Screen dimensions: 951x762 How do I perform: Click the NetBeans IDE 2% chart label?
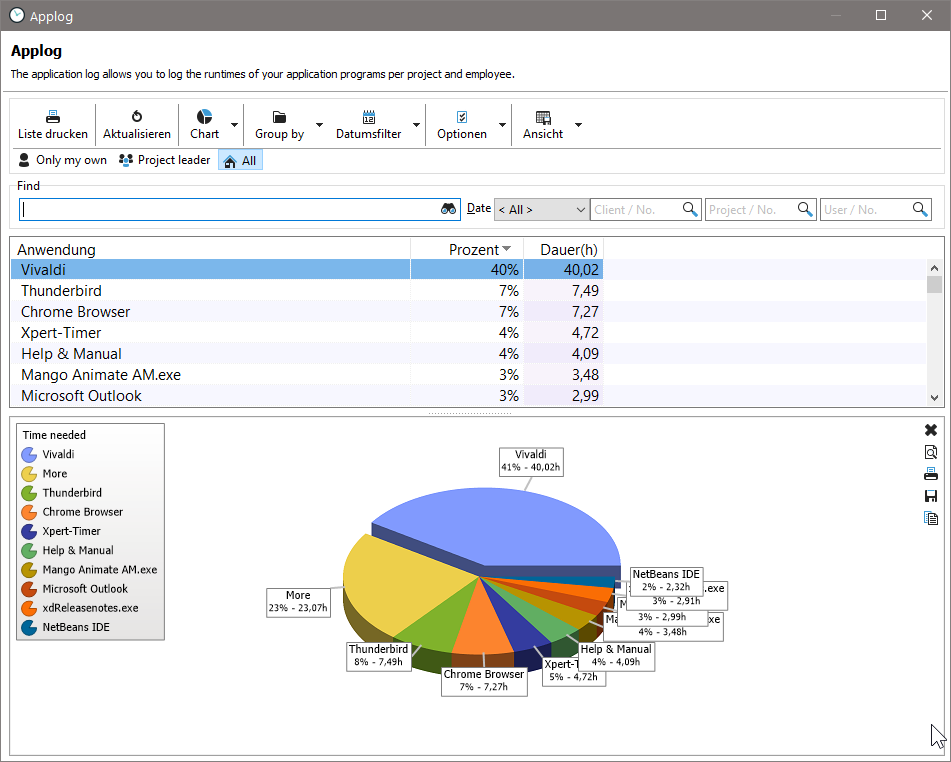(x=666, y=581)
